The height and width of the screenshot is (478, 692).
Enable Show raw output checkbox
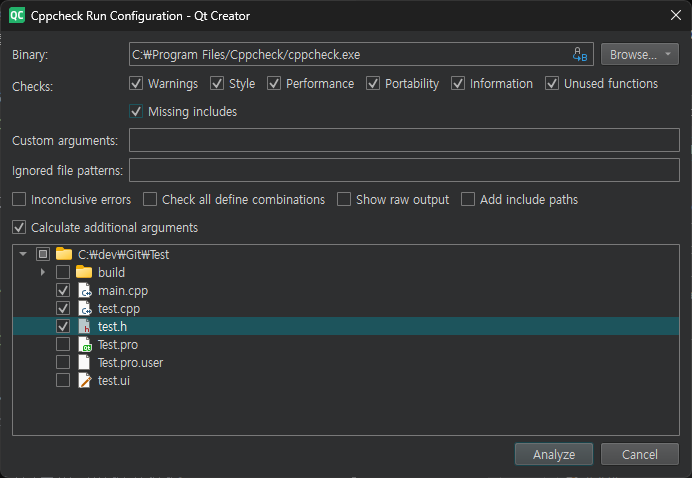coord(344,199)
